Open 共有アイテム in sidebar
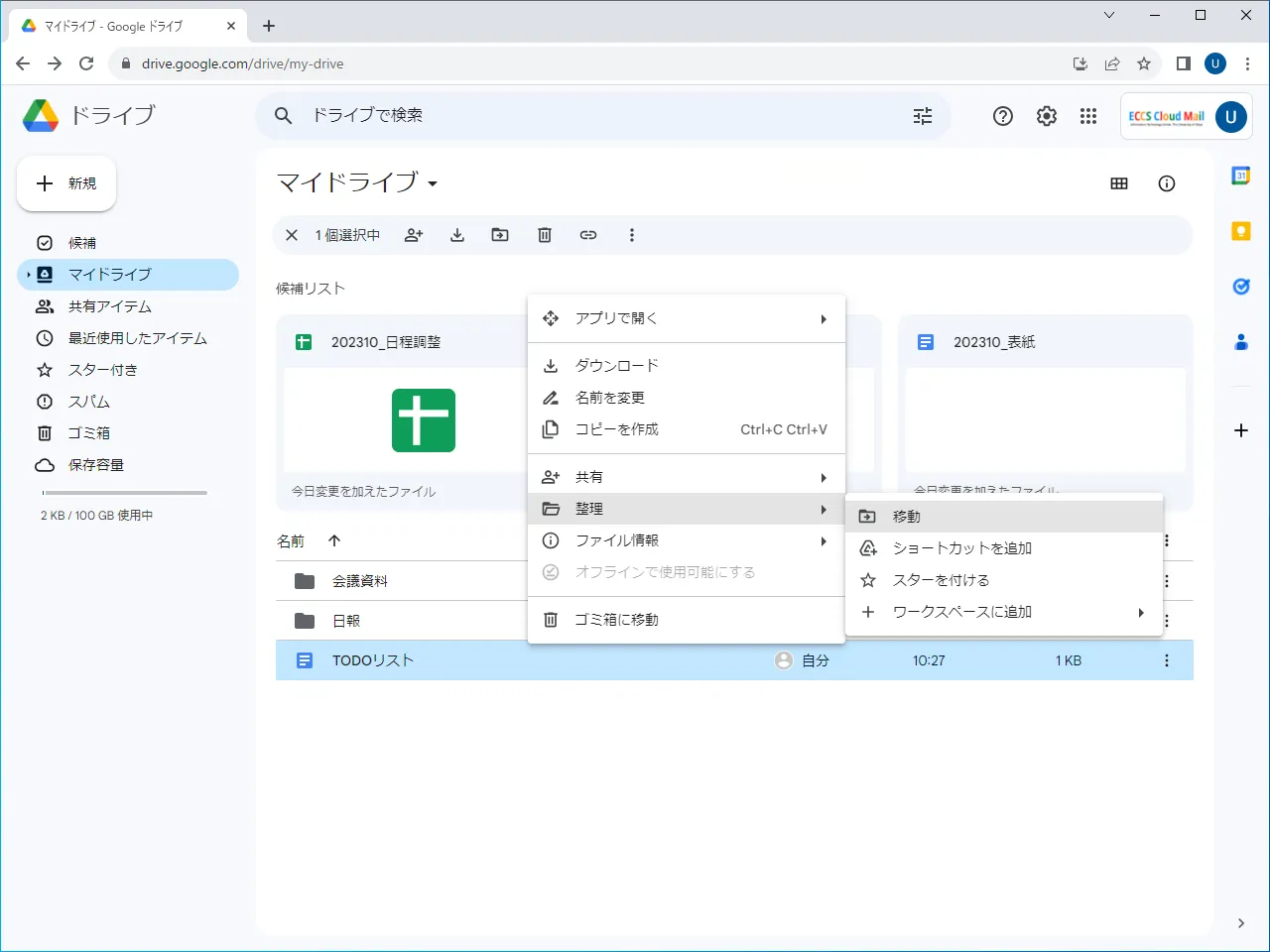 110,306
